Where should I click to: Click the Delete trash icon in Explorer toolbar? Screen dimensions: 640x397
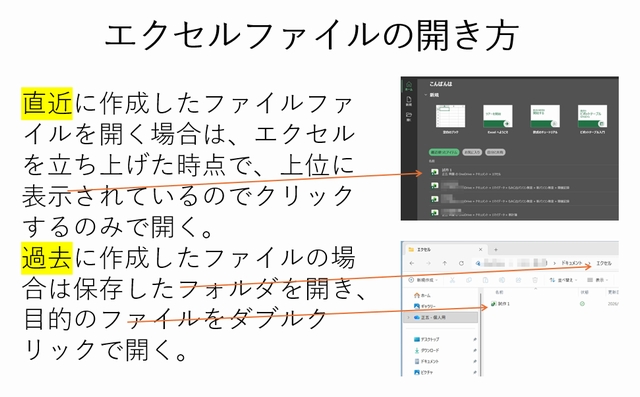click(x=535, y=280)
